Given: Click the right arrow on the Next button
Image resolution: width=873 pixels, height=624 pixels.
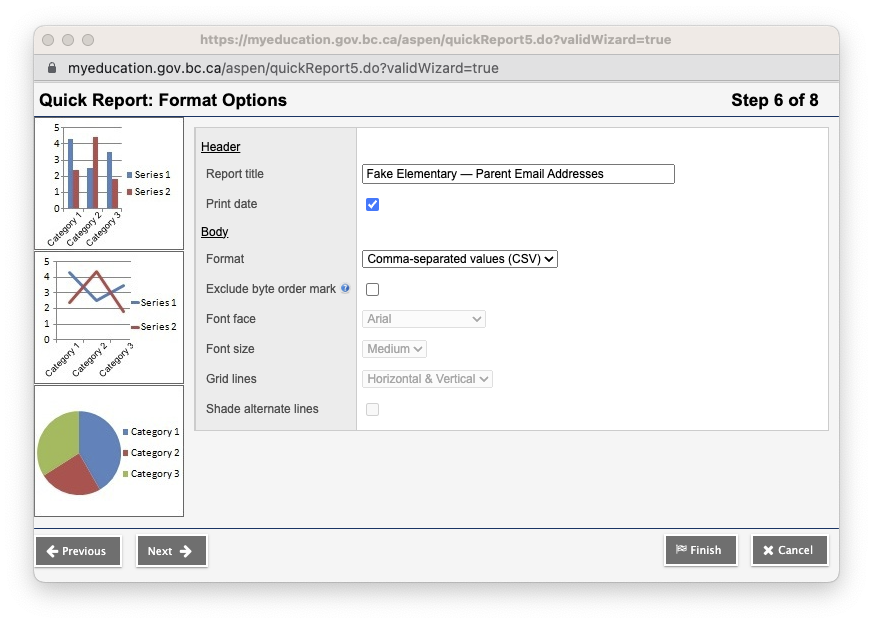Looking at the screenshot, I should [x=184, y=551].
